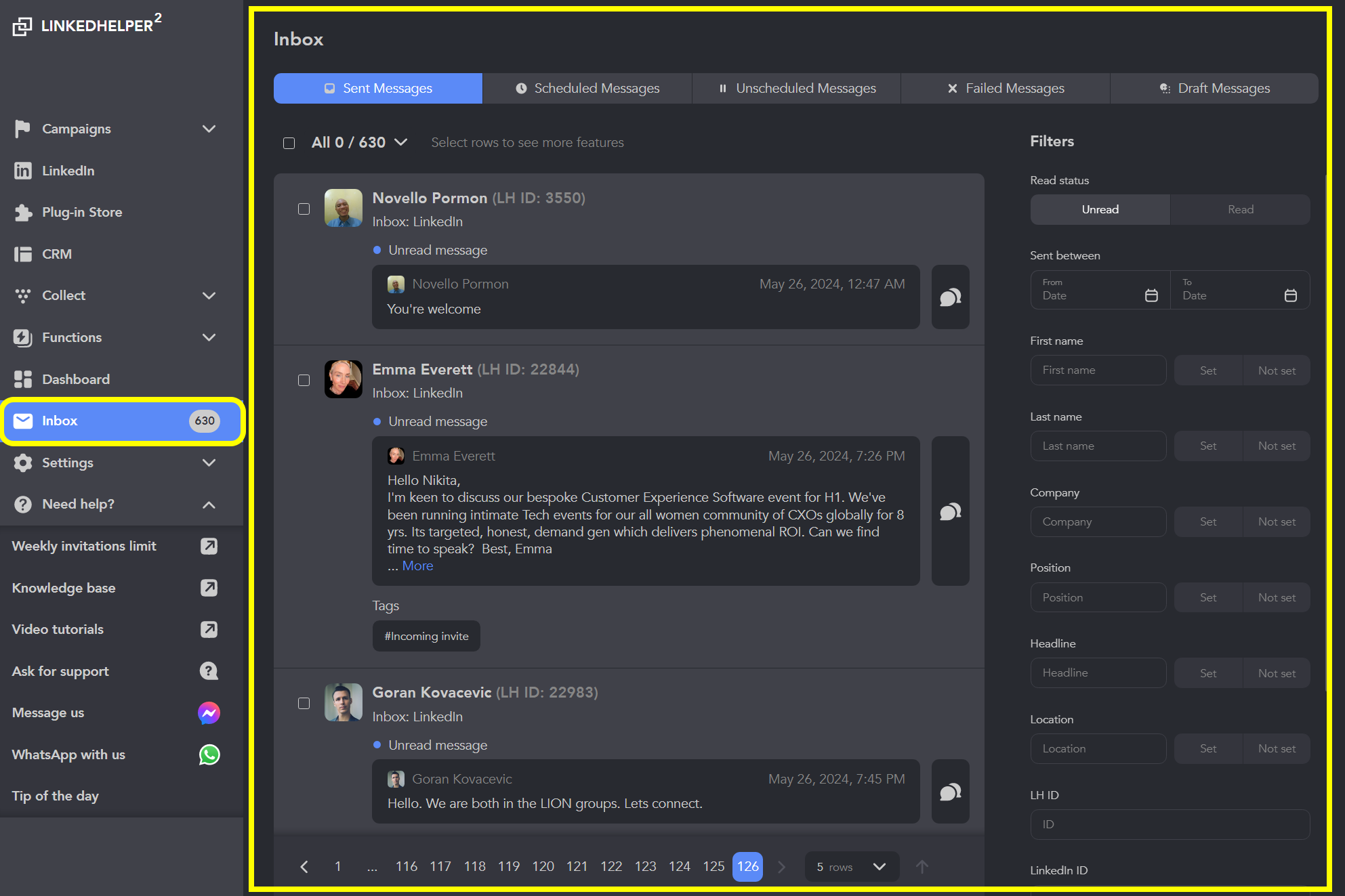Open the conversation icon beside Goran Kovacevic's message

950,792
